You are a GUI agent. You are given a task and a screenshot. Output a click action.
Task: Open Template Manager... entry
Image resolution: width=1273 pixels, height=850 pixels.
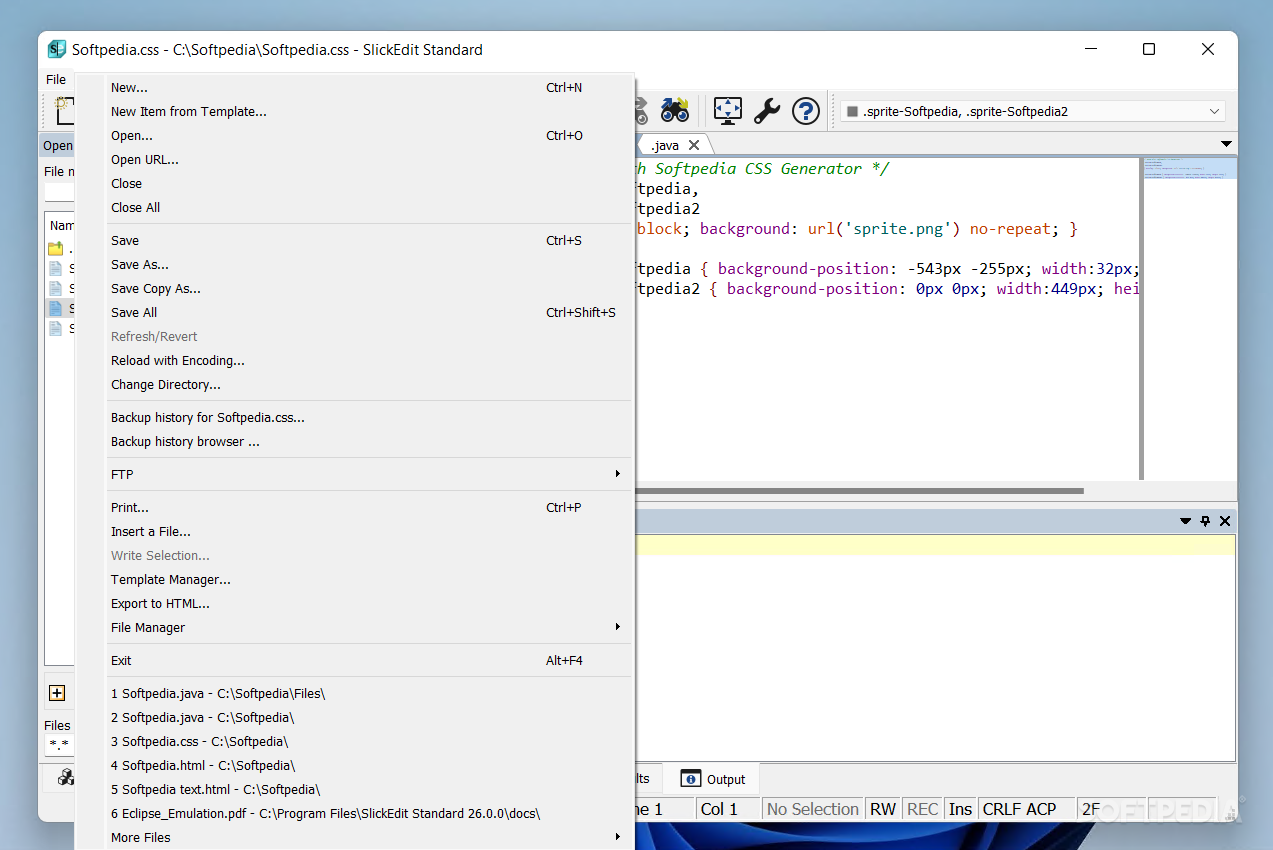pyautogui.click(x=369, y=579)
